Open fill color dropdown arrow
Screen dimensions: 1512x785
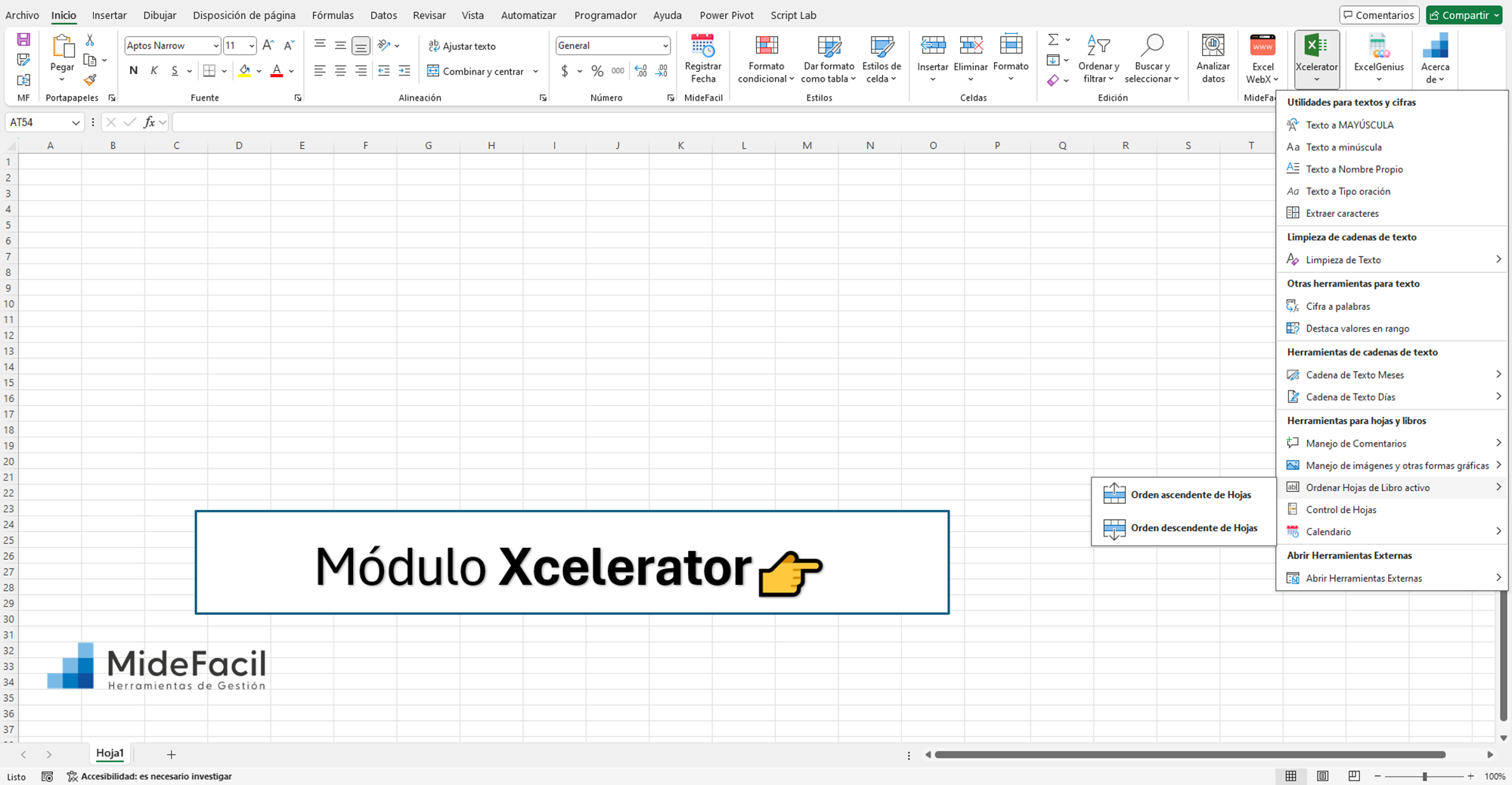[259, 71]
